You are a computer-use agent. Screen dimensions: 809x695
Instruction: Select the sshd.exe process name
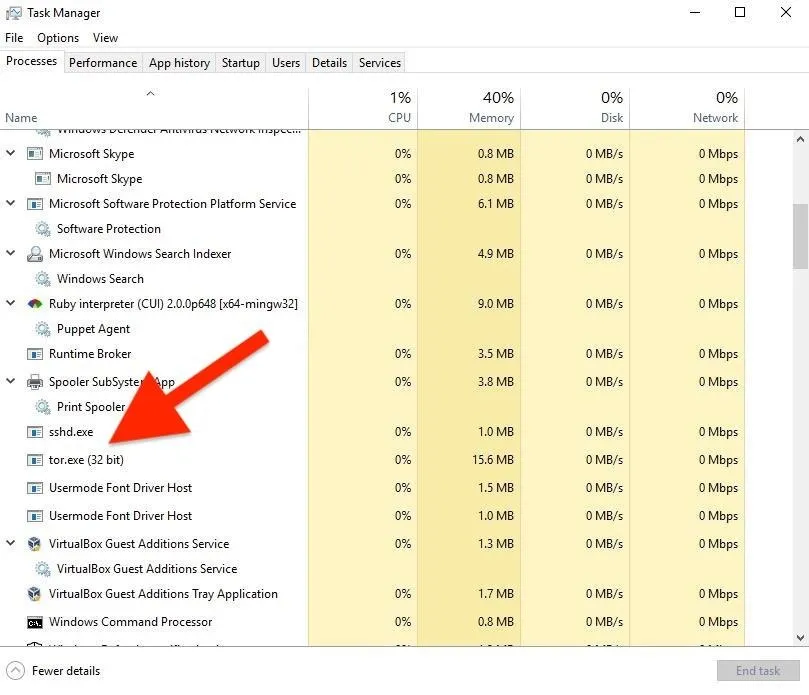(x=71, y=432)
